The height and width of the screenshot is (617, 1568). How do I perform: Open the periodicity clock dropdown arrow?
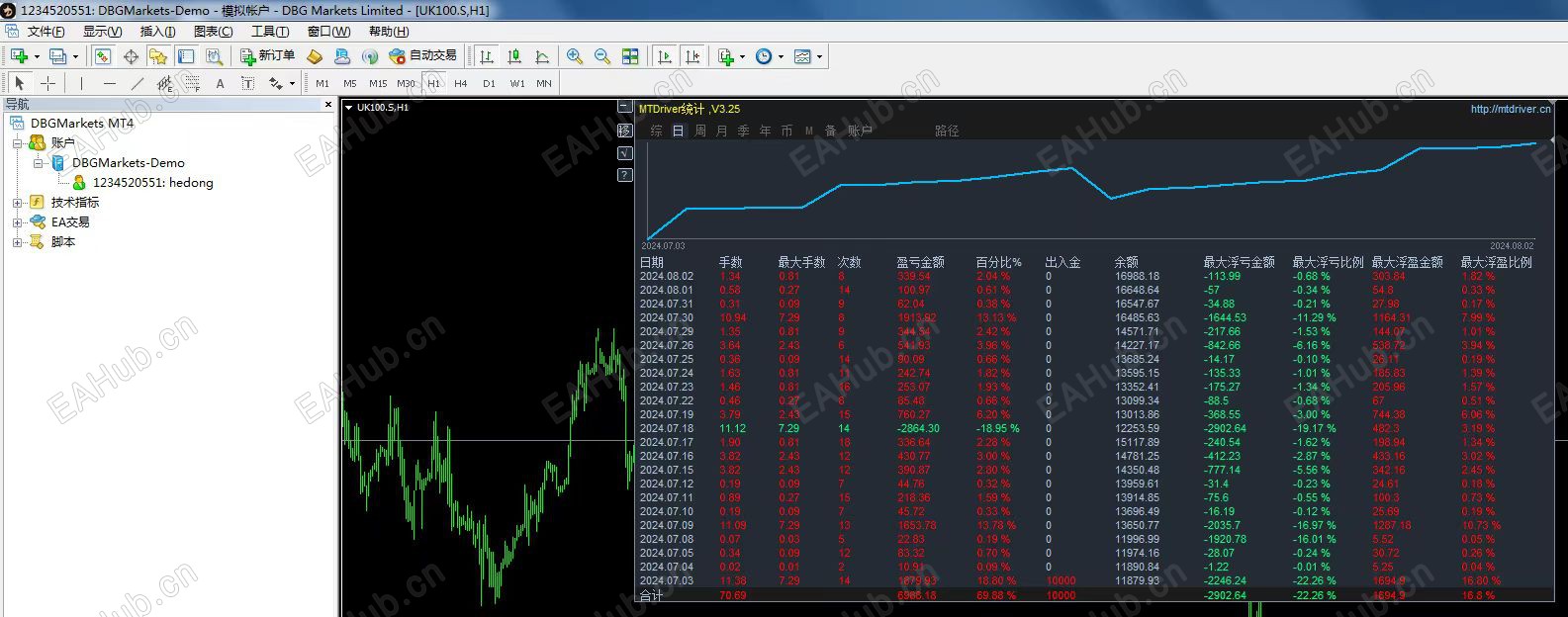click(781, 57)
